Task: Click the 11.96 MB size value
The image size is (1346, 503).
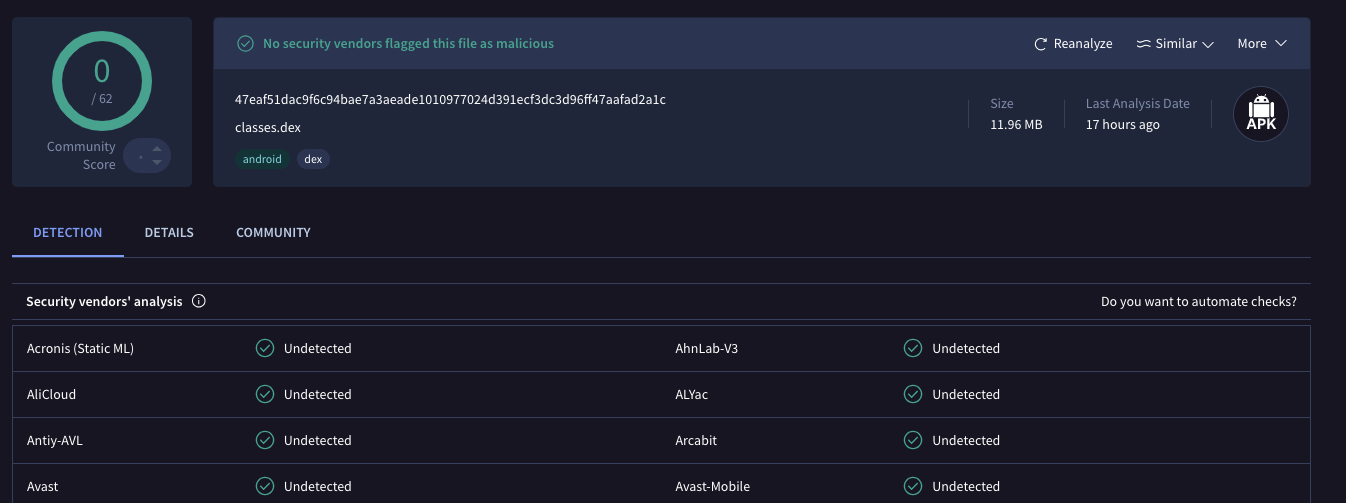Action: 1016,125
